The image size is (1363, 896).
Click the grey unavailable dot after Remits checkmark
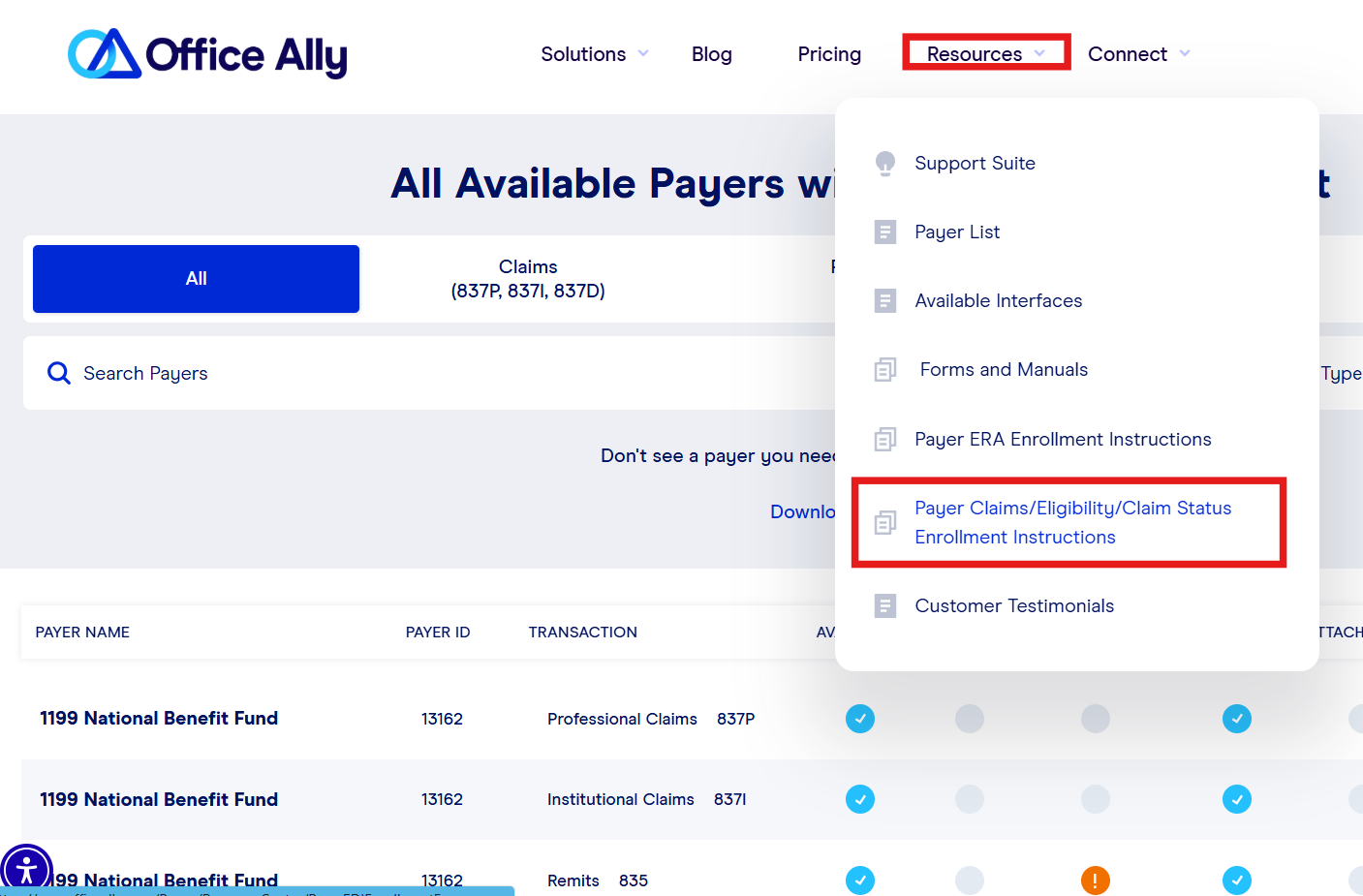click(970, 881)
